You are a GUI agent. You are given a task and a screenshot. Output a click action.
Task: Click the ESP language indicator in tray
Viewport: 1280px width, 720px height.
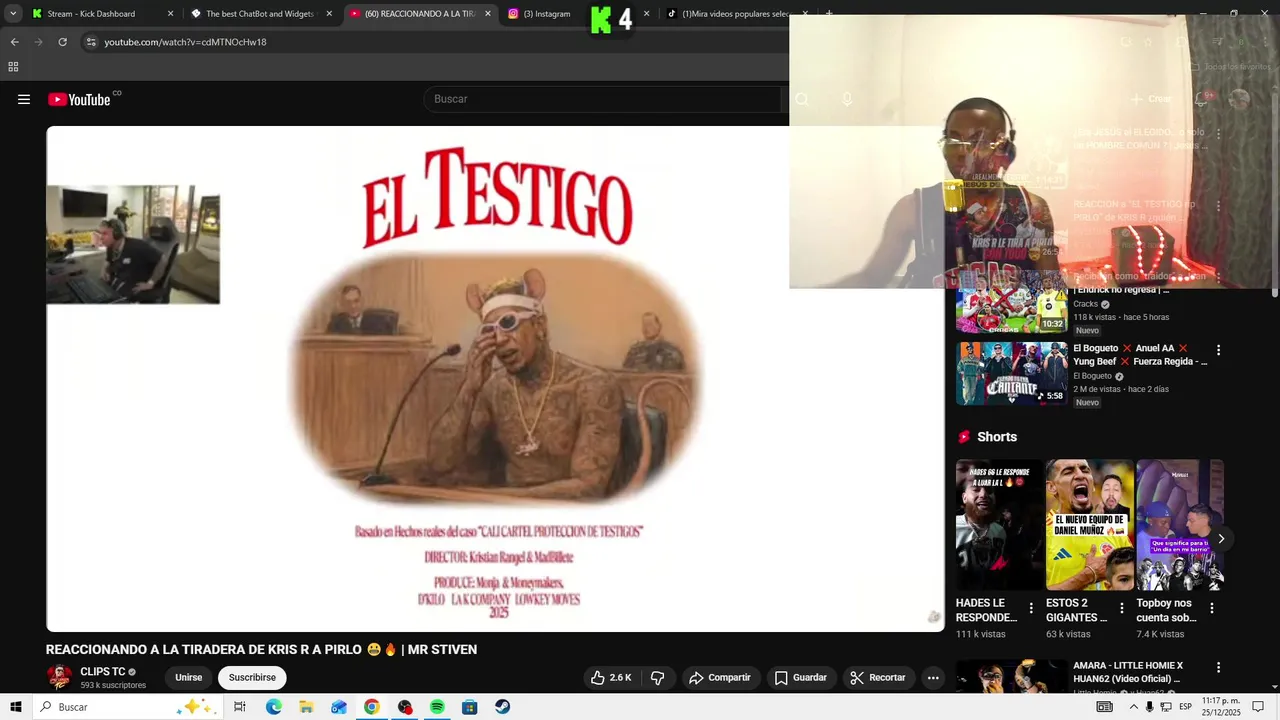[1185, 707]
